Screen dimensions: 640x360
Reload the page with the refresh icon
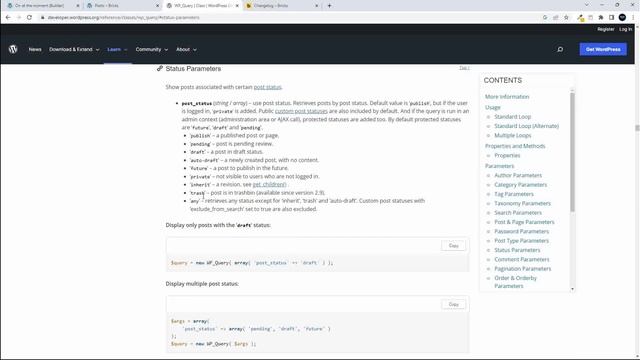click(29, 18)
